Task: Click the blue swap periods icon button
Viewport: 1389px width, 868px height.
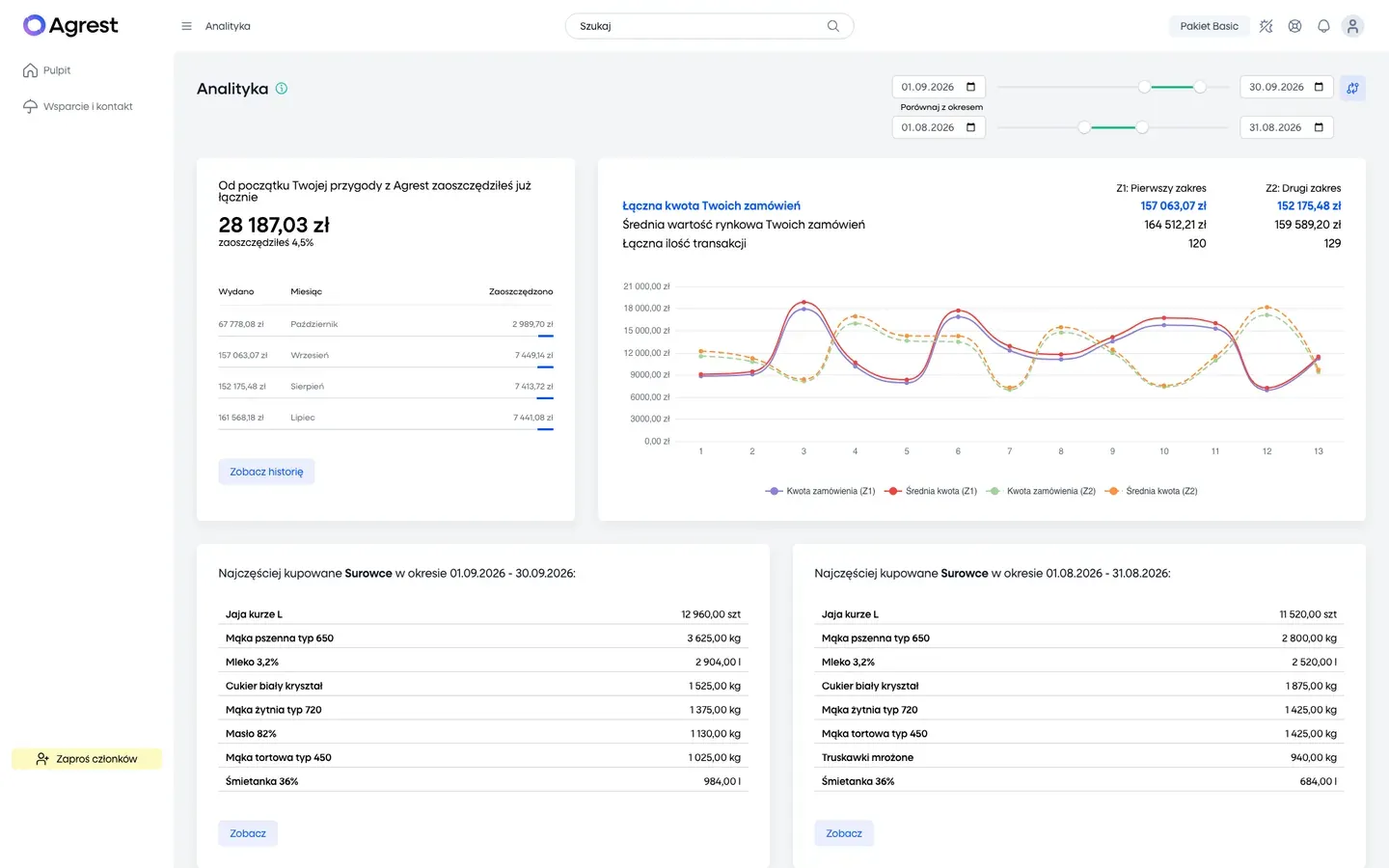Action: (1353, 88)
